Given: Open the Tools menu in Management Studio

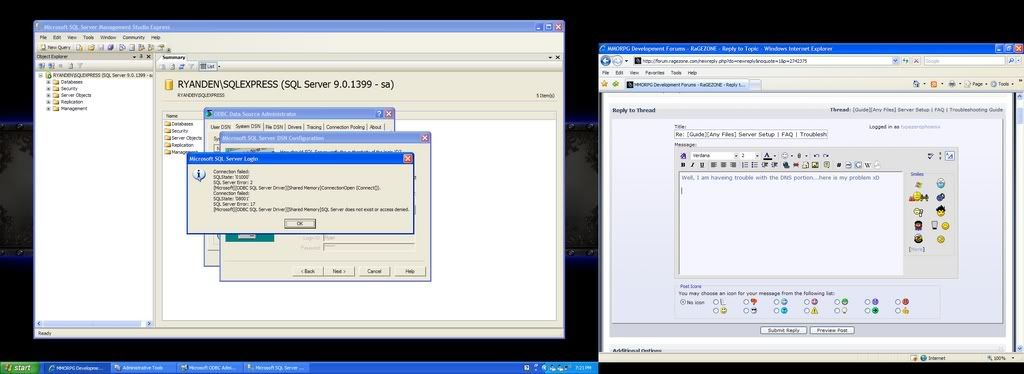Looking at the screenshot, I should 88,38.
